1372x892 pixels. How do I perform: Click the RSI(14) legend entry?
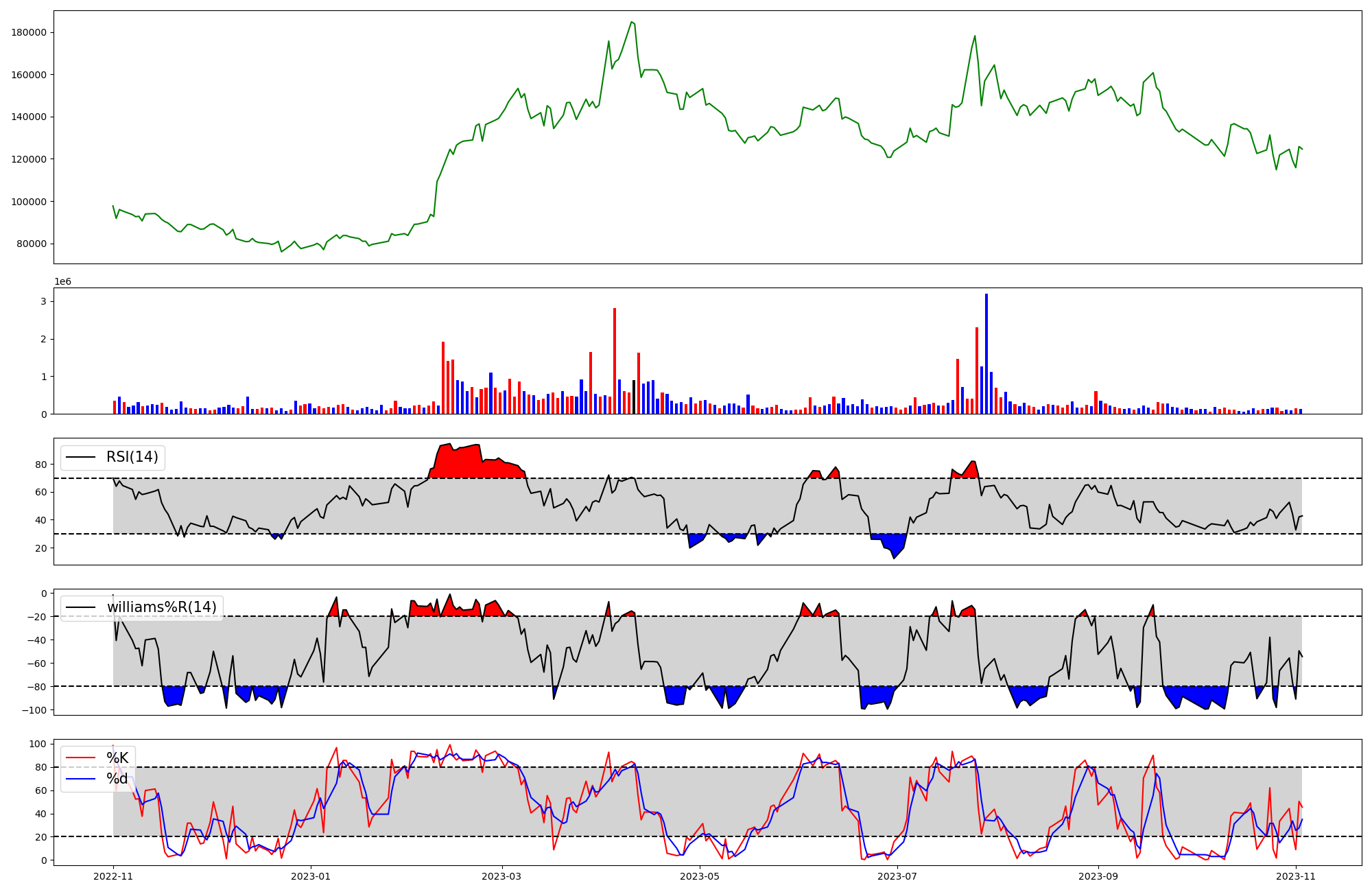[x=132, y=457]
